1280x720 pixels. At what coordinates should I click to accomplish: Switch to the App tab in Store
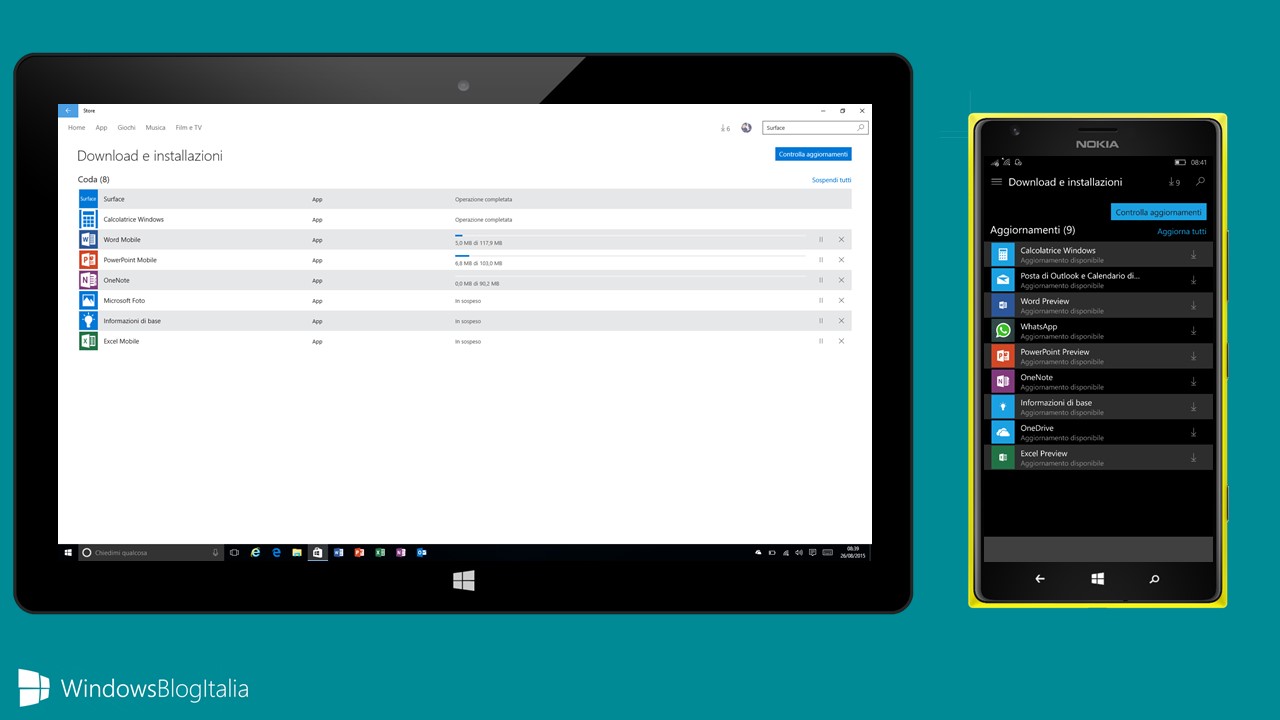(101, 128)
